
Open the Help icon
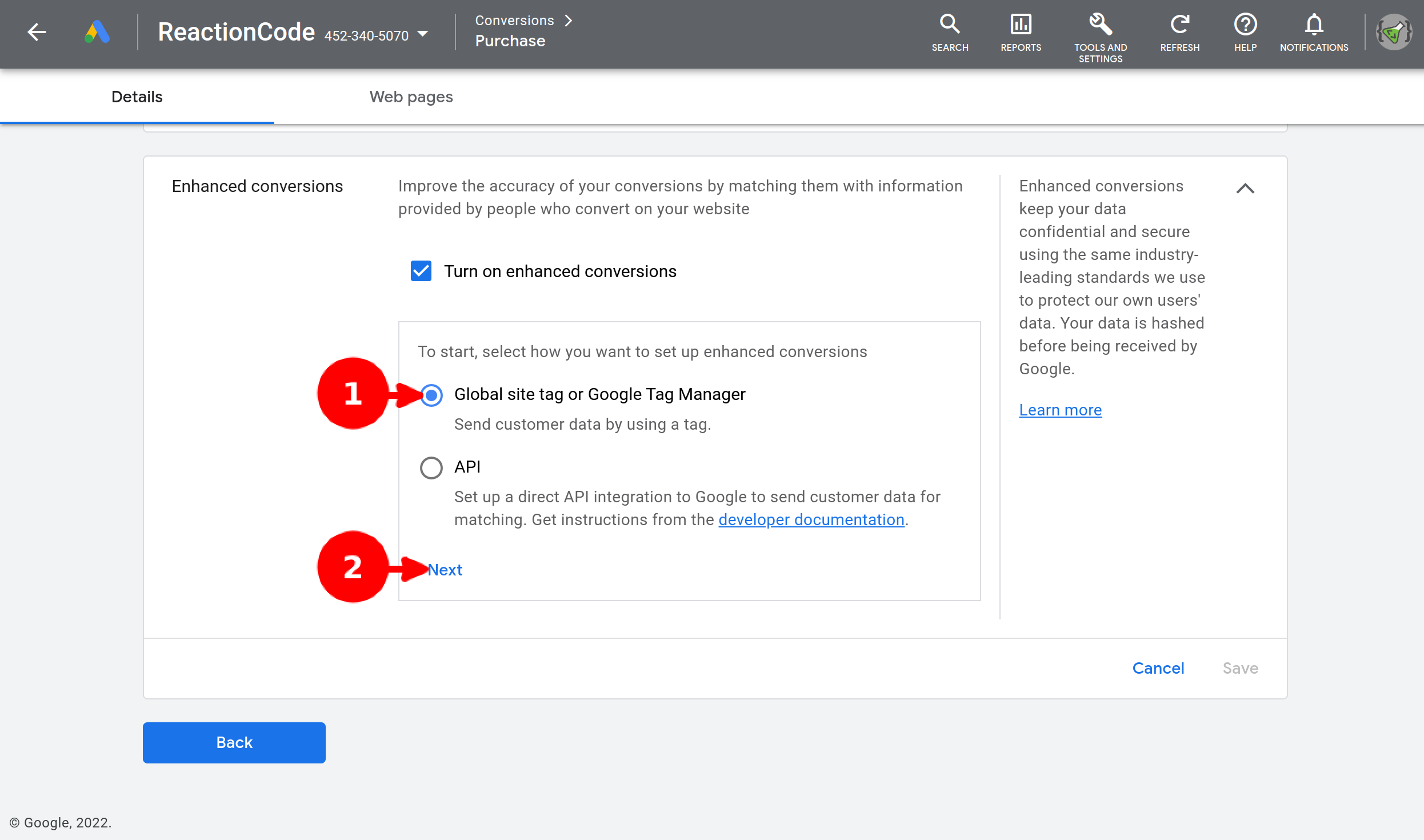[1245, 33]
